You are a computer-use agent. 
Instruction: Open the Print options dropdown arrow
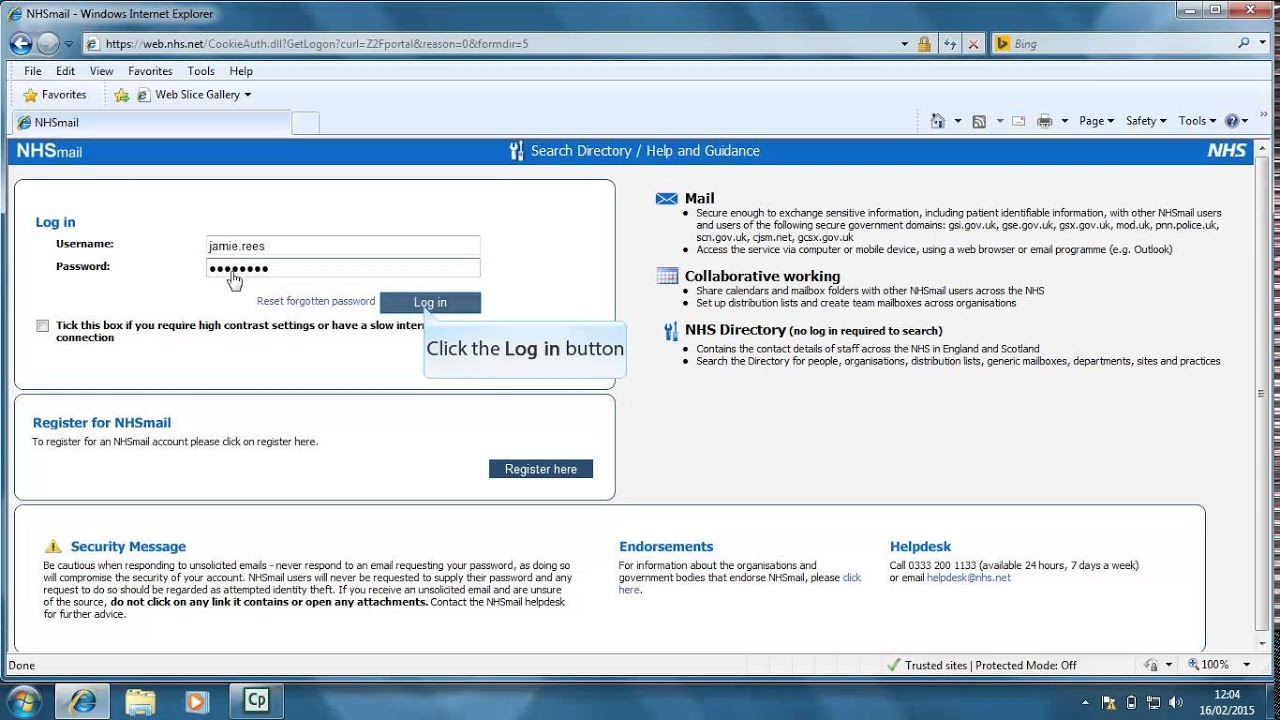[1064, 121]
